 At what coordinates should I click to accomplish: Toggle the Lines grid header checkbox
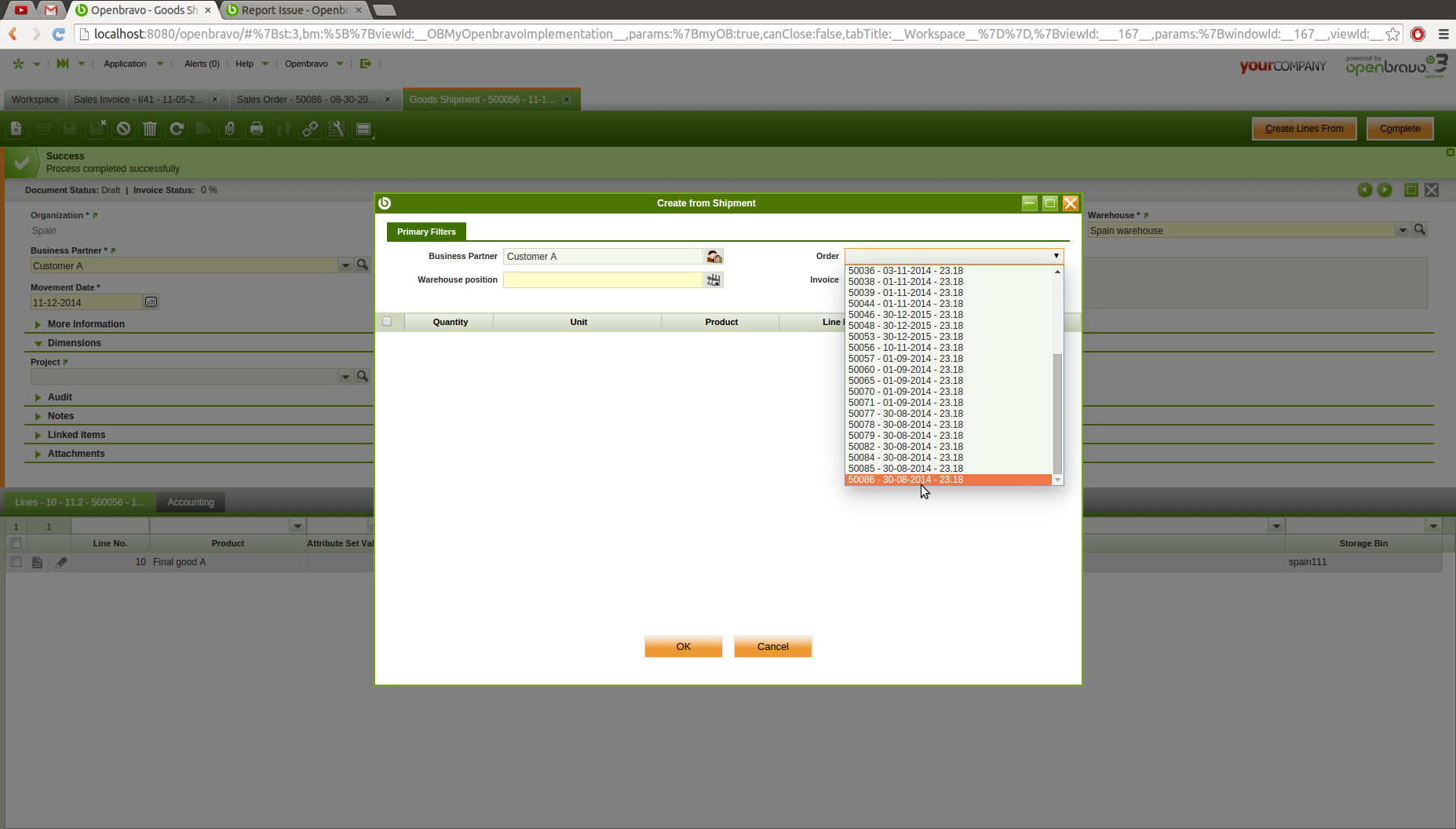click(16, 543)
